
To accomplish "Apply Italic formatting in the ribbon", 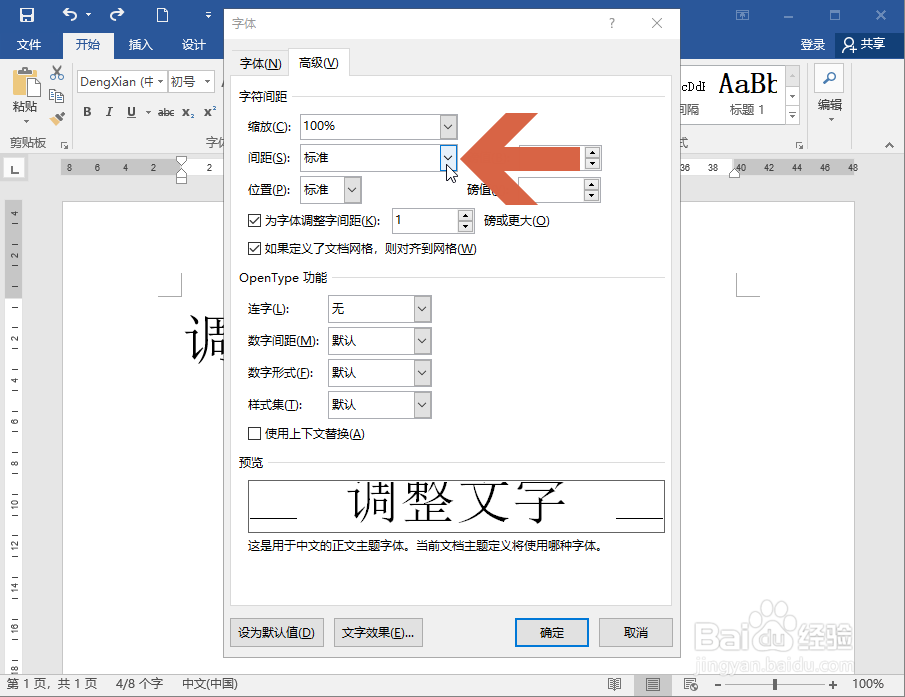I will [x=108, y=112].
